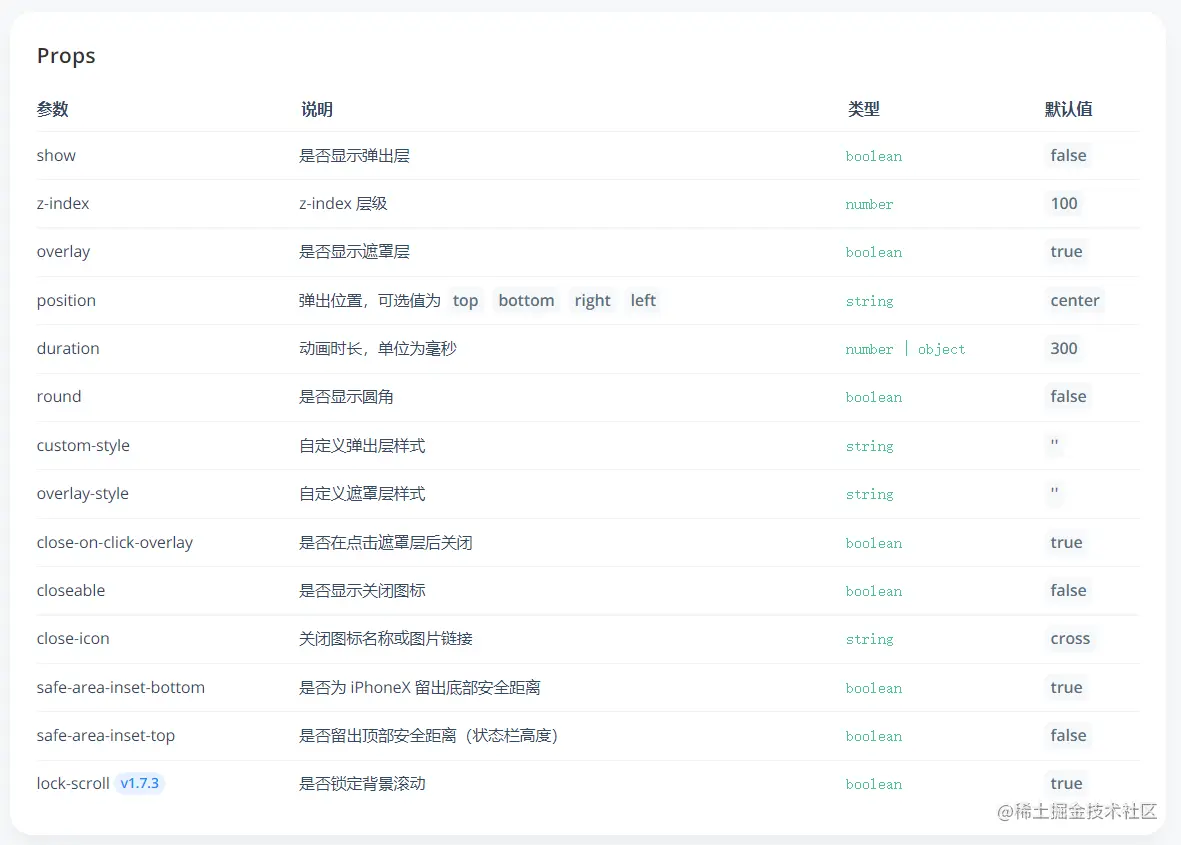
Task: Click description 自定义弹出层样式
Action: click(x=362, y=445)
